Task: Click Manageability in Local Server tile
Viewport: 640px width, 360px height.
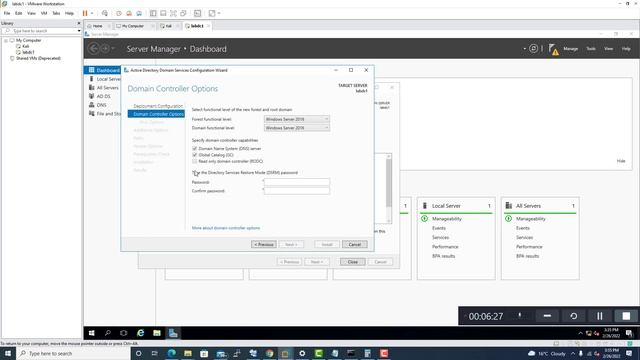Action: [x=447, y=219]
